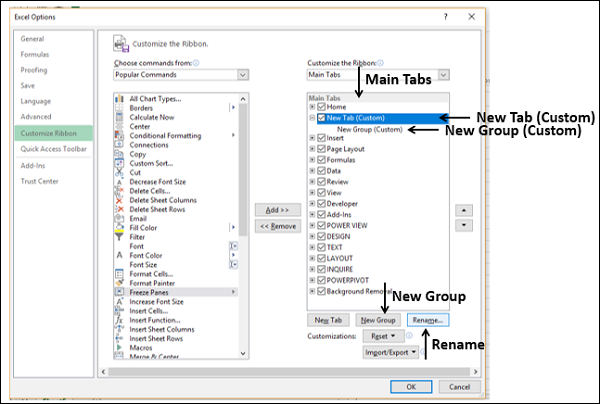Click the commands list vertical scrollbar
The height and width of the screenshot is (404, 600).
(243, 200)
